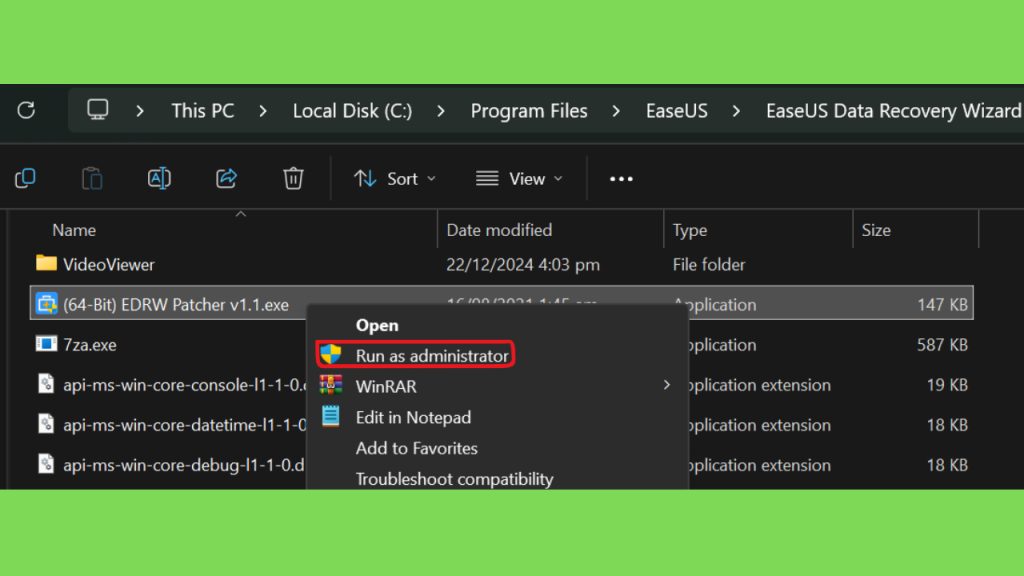Navigate to Local Disk (C:) breadcrumb
1024x576 pixels.
pyautogui.click(x=353, y=111)
